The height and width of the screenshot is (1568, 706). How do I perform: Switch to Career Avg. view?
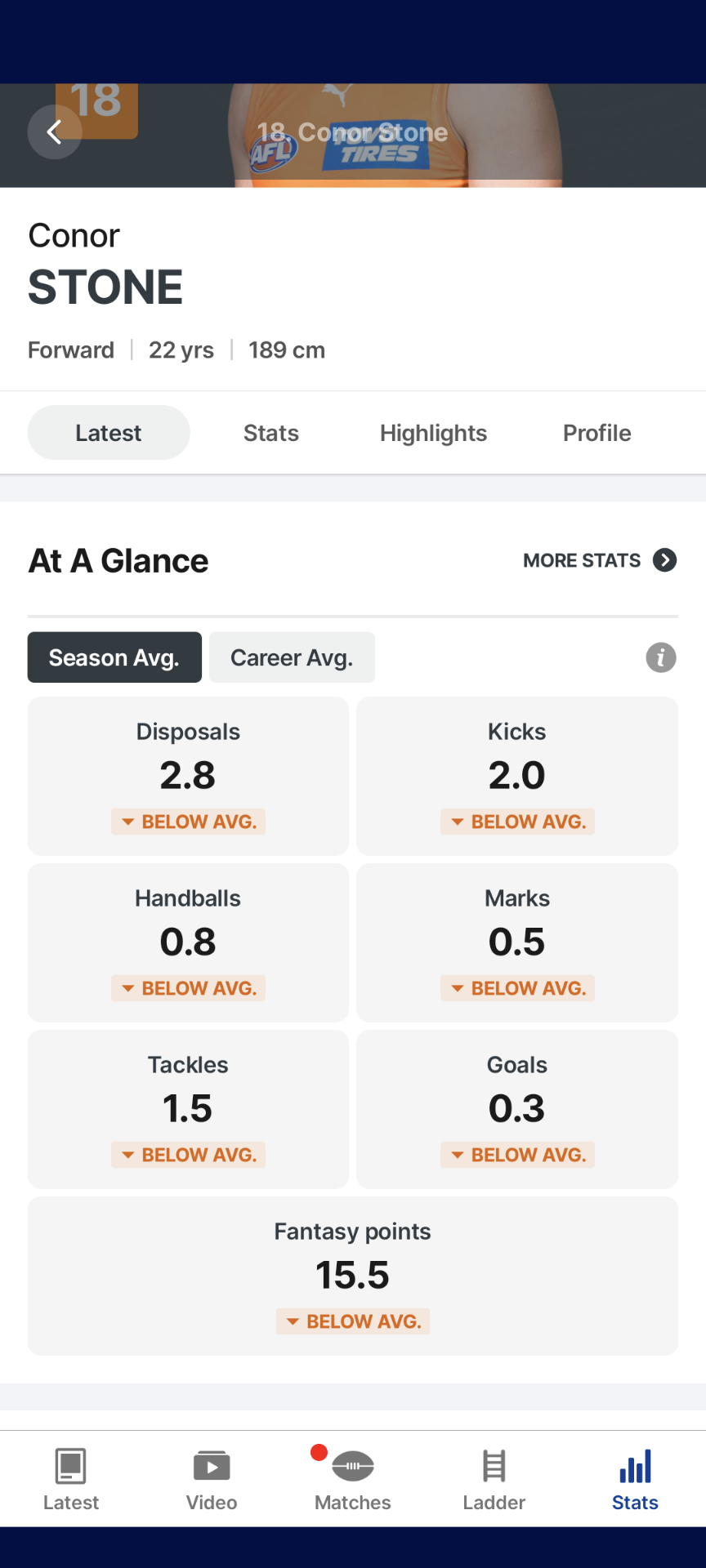(x=292, y=657)
